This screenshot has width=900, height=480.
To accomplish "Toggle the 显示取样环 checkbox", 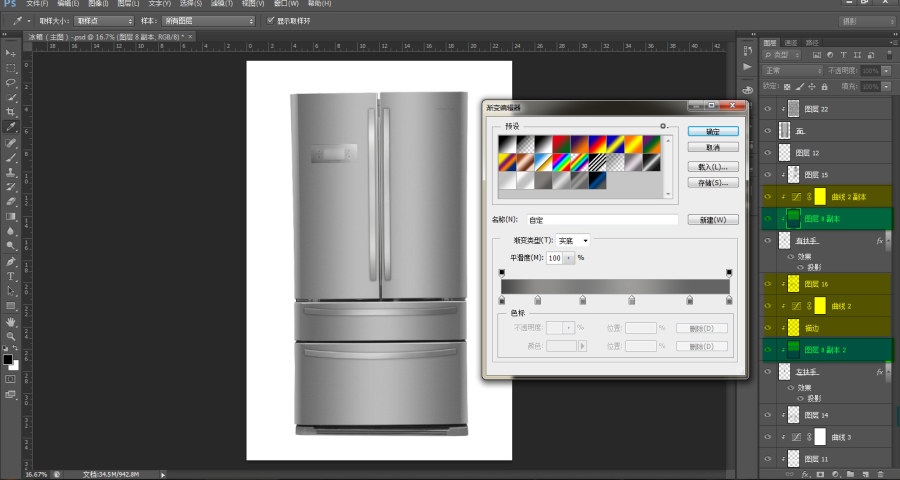I will point(271,21).
